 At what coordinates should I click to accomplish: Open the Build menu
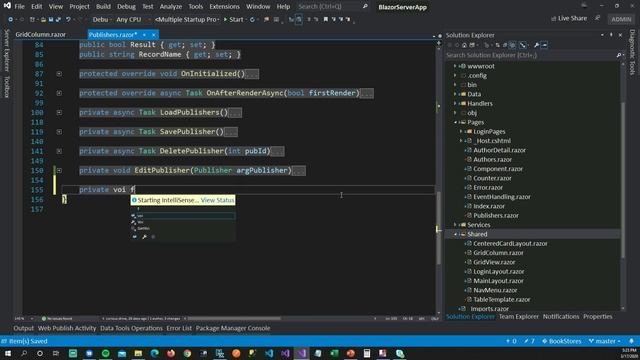click(103, 7)
